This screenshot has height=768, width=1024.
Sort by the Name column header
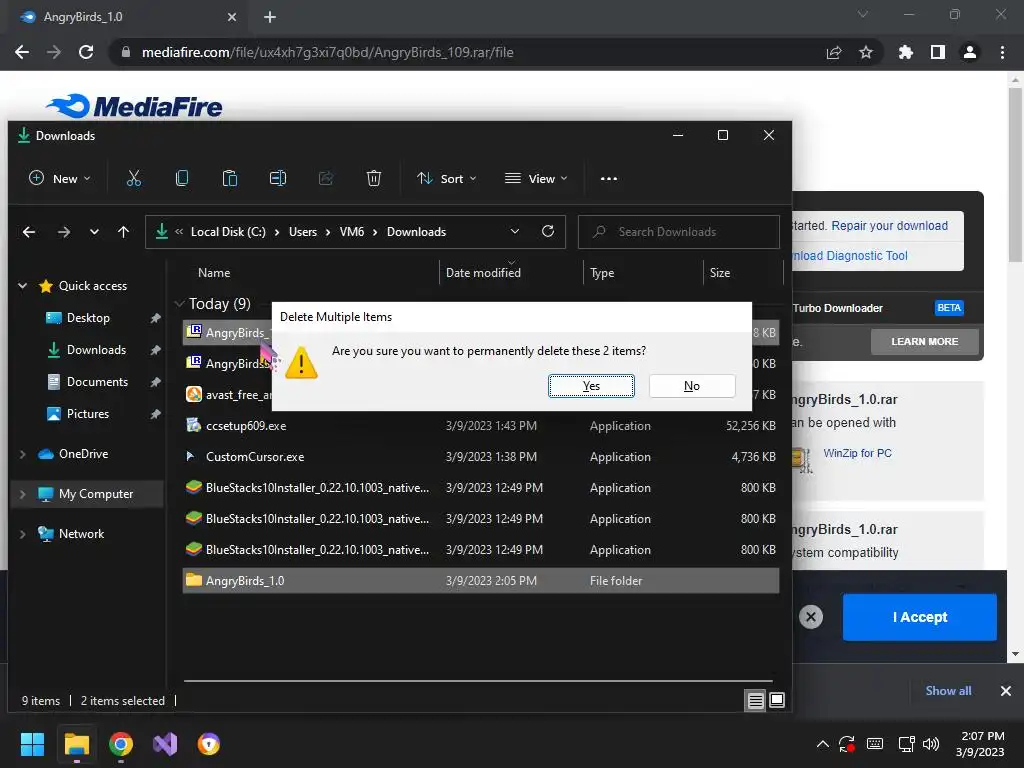click(x=214, y=273)
